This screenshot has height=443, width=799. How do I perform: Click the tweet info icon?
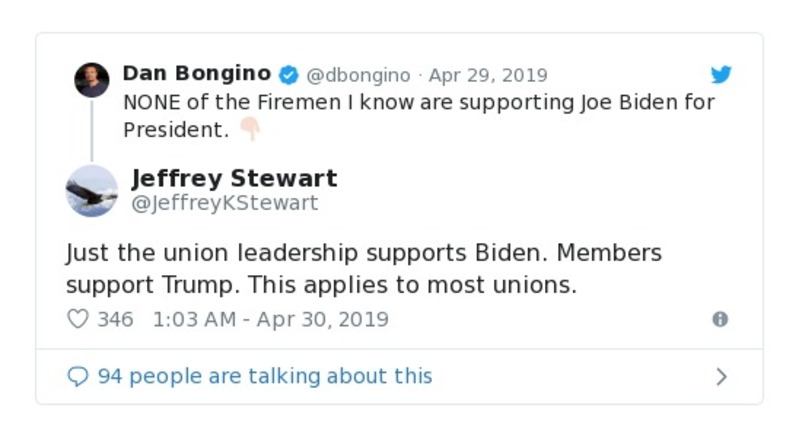click(719, 319)
